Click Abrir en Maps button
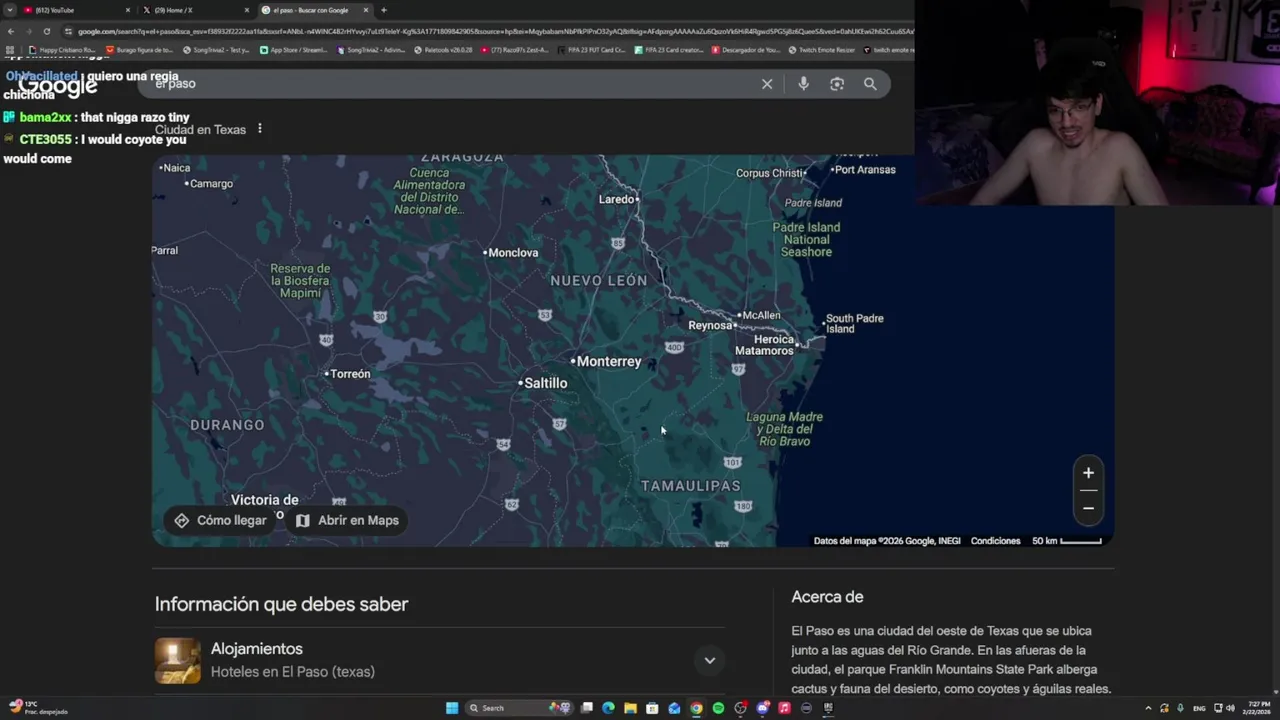This screenshot has height=720, width=1280. pyautogui.click(x=347, y=520)
